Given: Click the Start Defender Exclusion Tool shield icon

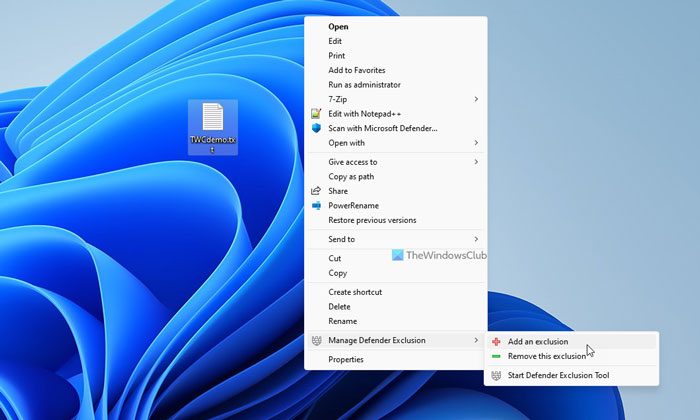Looking at the screenshot, I should tap(496, 375).
